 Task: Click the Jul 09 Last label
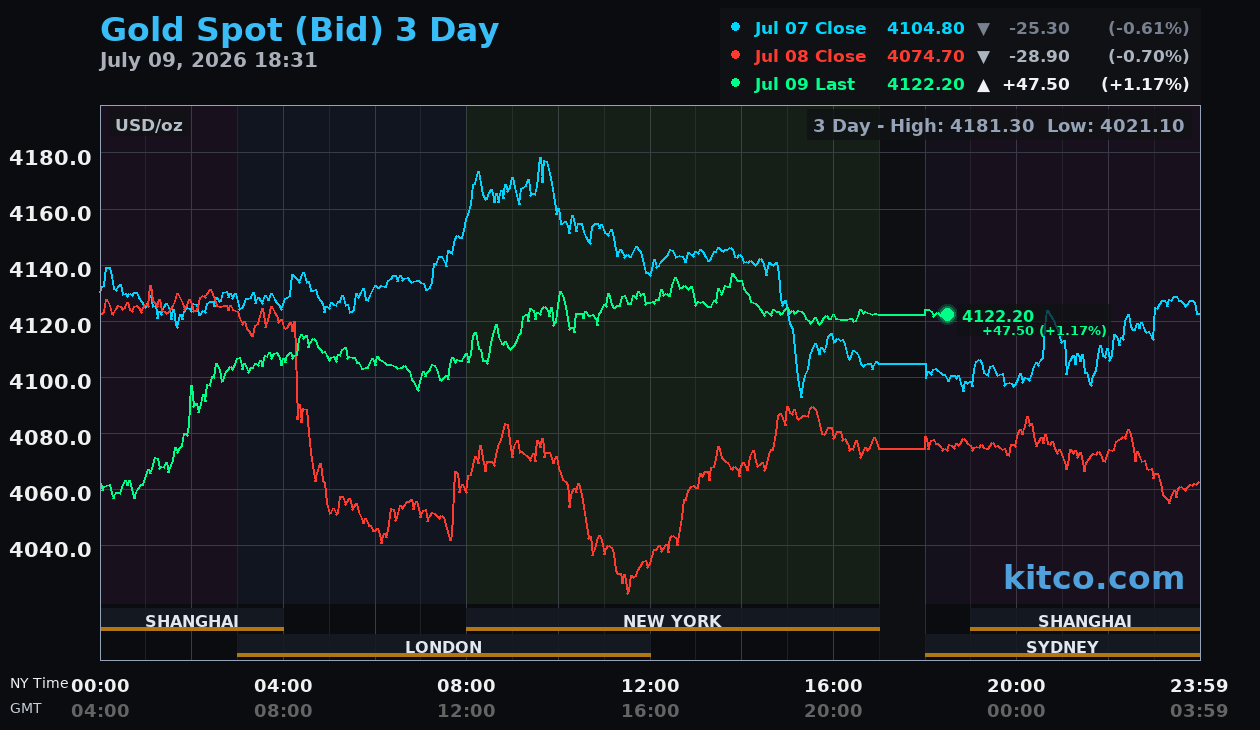click(805, 85)
